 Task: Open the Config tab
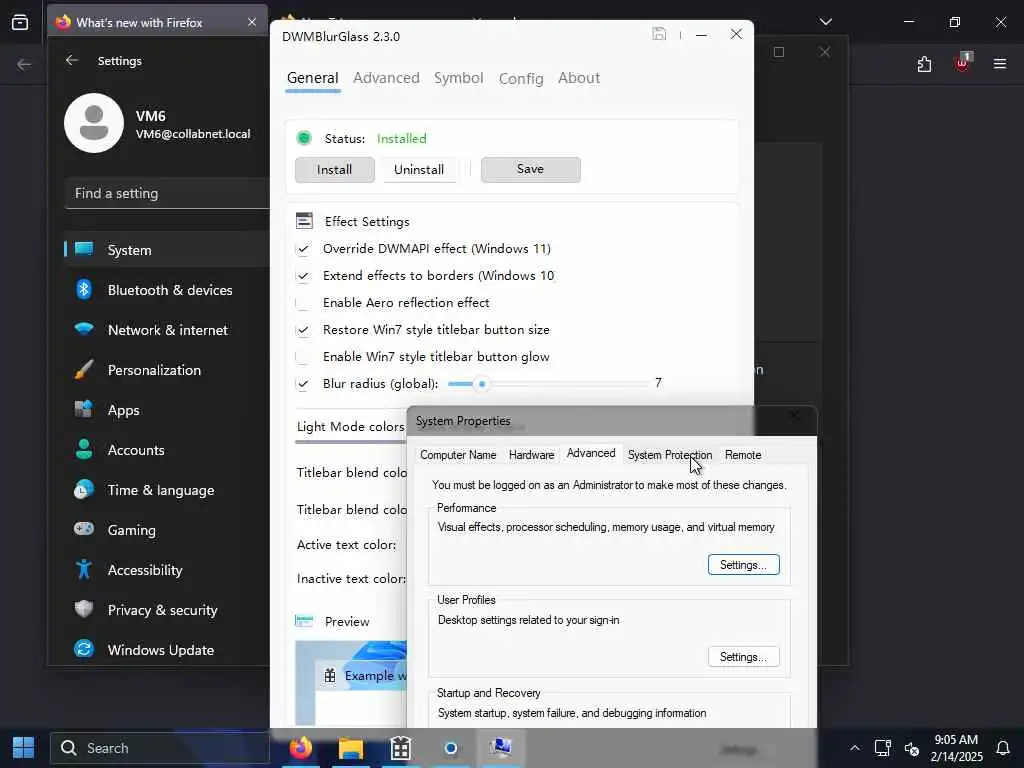(x=521, y=78)
